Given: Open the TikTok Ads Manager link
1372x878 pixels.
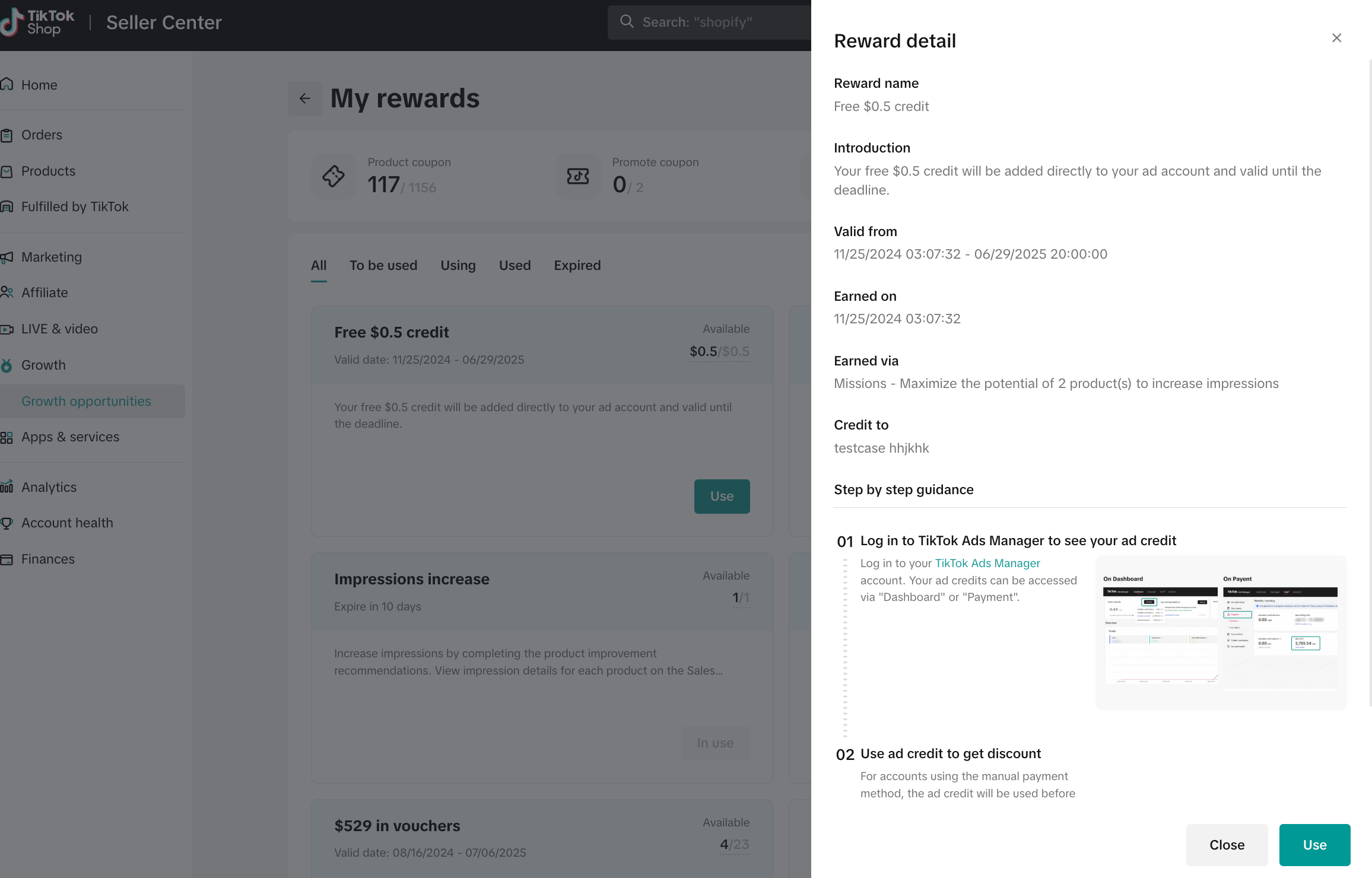Looking at the screenshot, I should (x=987, y=563).
